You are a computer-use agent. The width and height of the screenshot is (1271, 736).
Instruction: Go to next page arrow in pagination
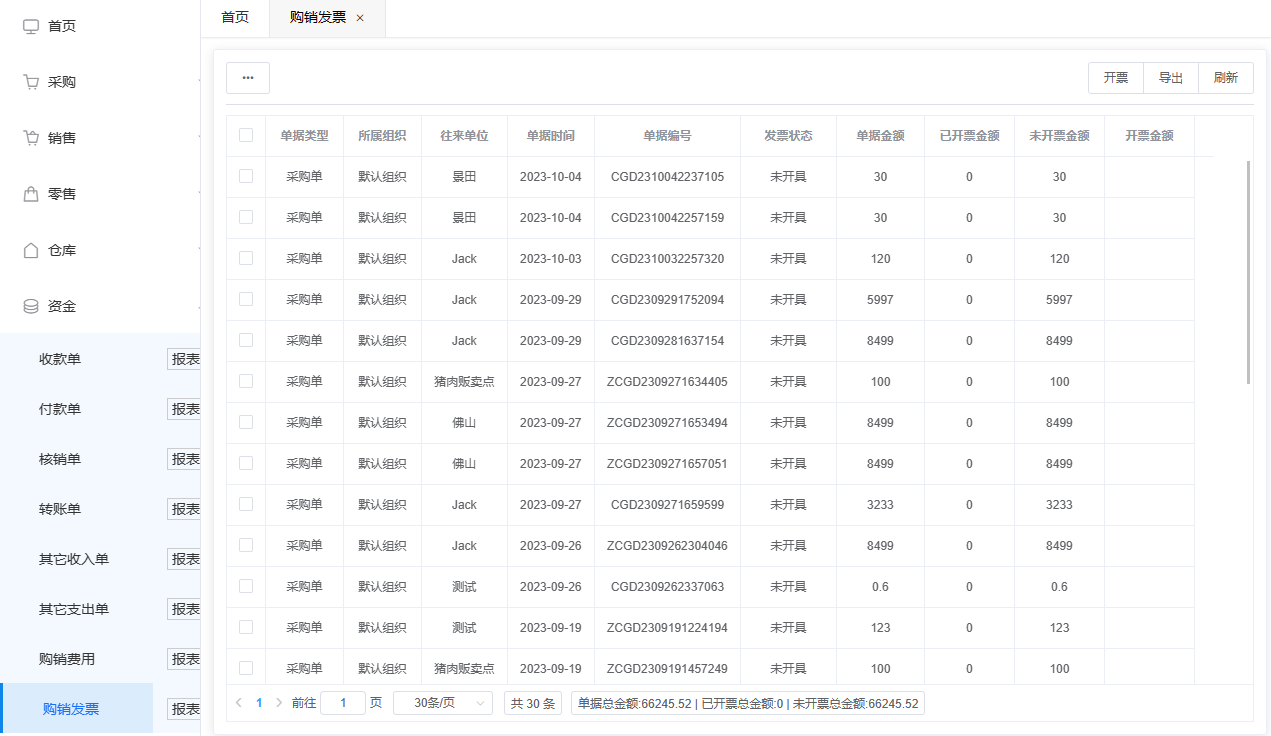point(279,703)
